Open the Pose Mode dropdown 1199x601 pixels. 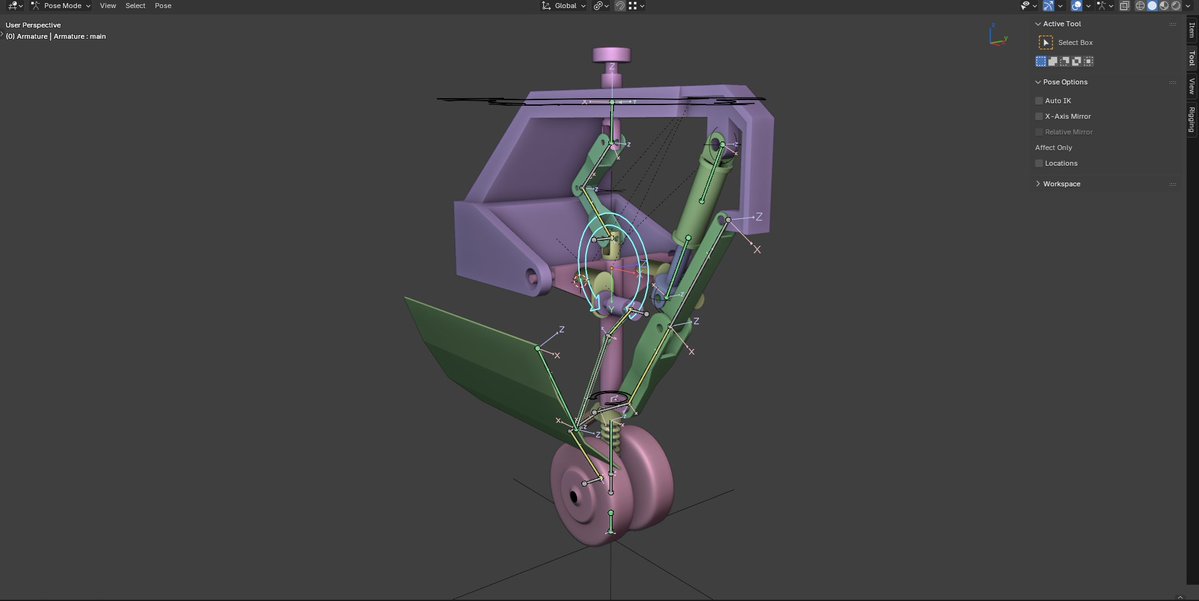[x=61, y=5]
